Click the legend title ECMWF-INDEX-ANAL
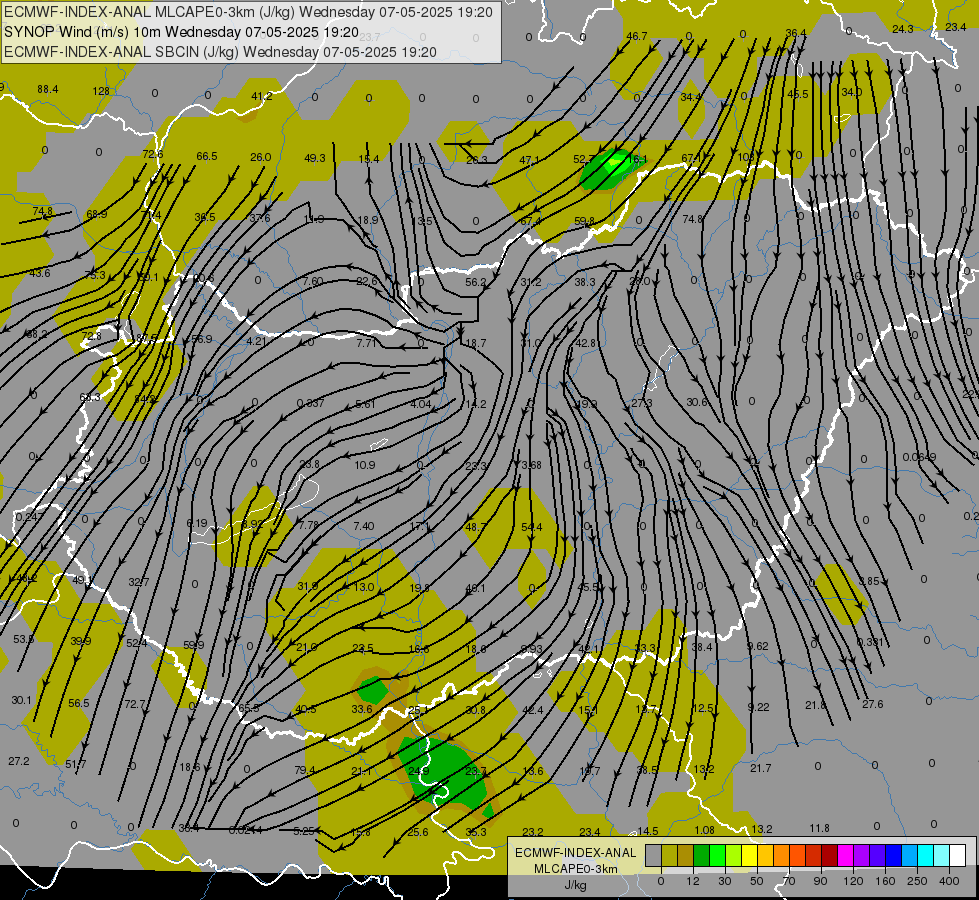Screen dimensions: 979x900 [576, 853]
